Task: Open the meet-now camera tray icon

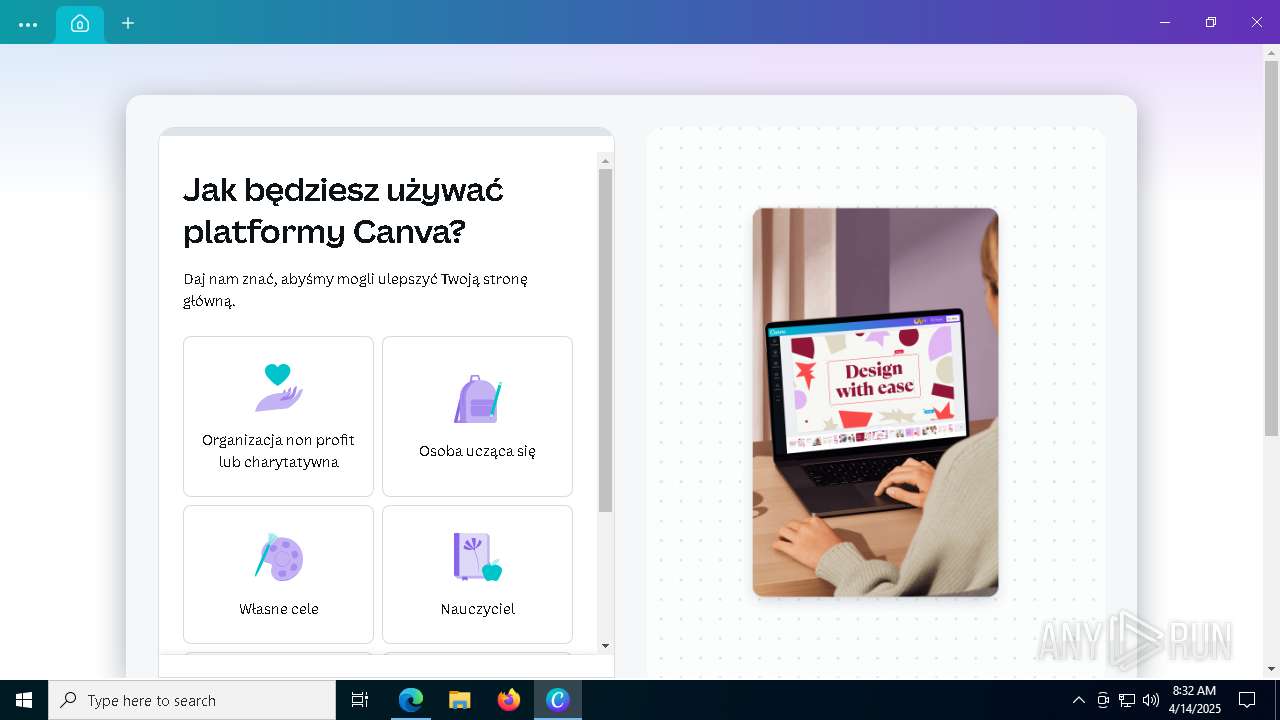Action: 1103,700
